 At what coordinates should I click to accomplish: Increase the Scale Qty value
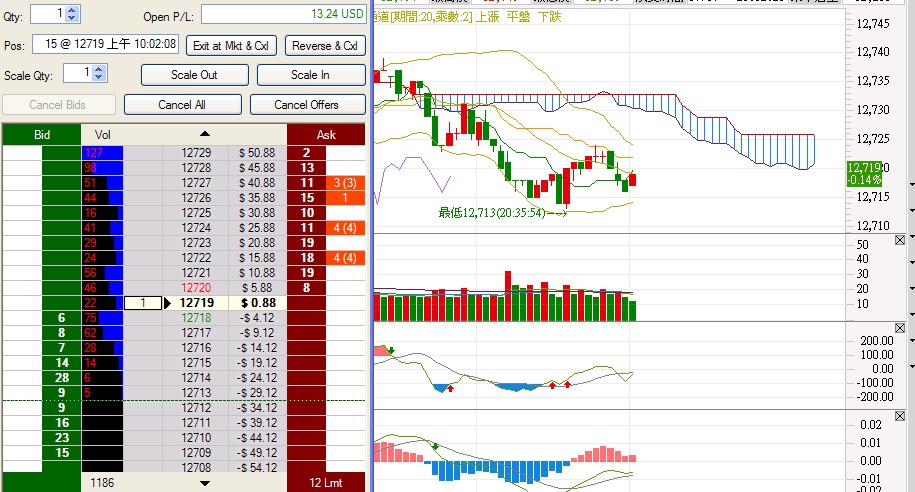pyautogui.click(x=99, y=69)
